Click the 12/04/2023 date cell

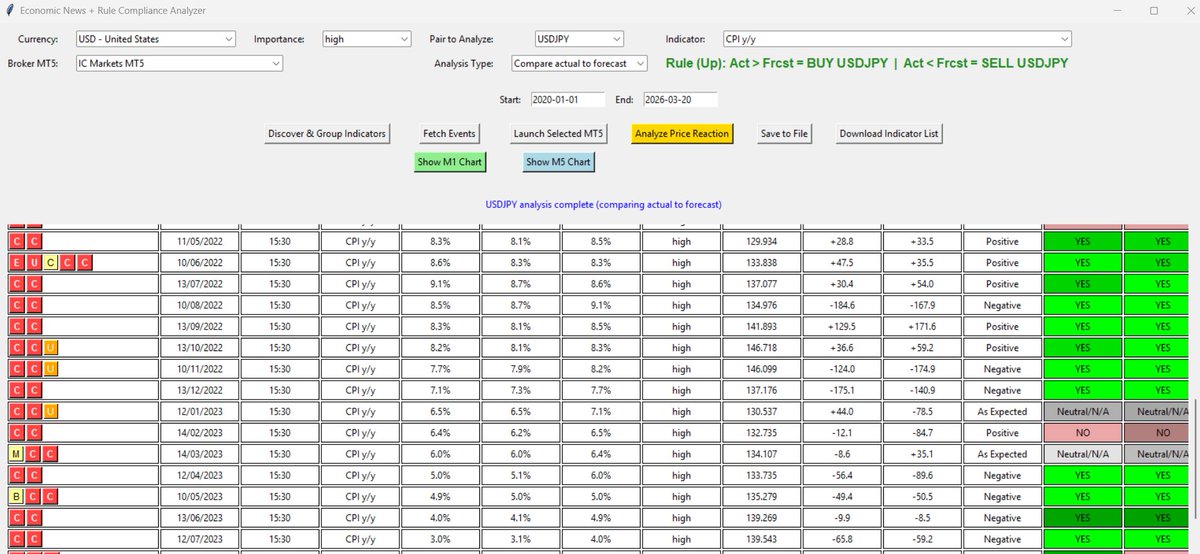click(x=200, y=475)
